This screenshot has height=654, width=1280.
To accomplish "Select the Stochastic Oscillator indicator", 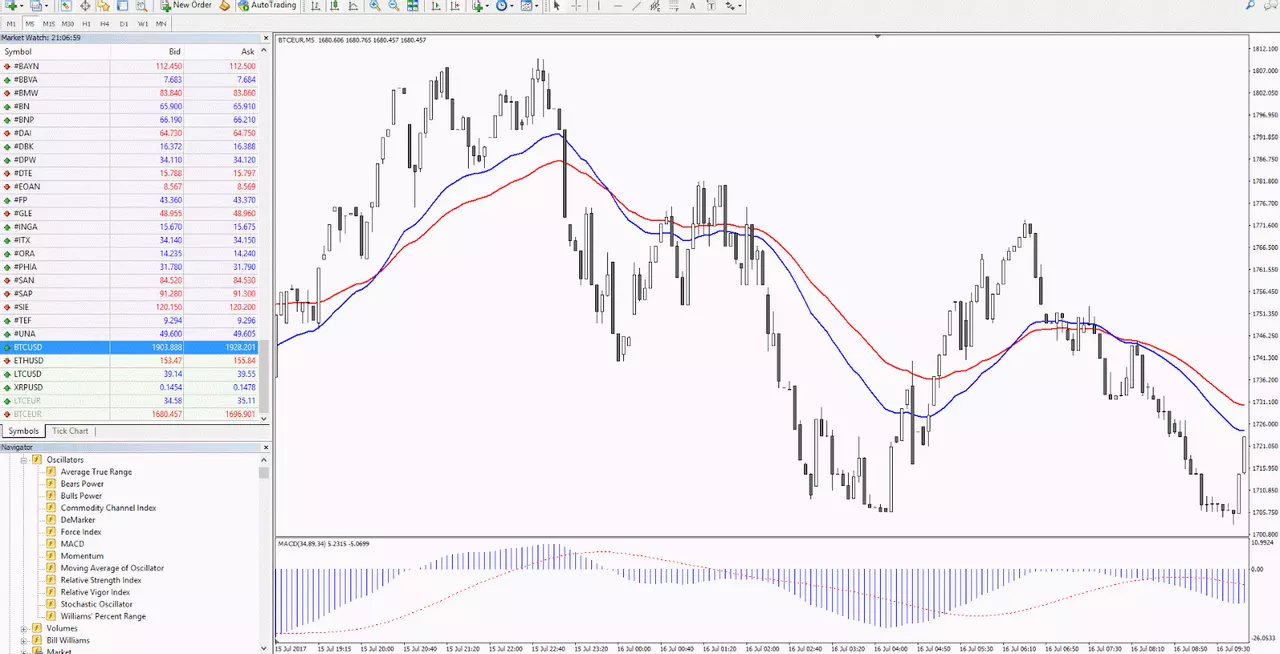I will point(96,604).
